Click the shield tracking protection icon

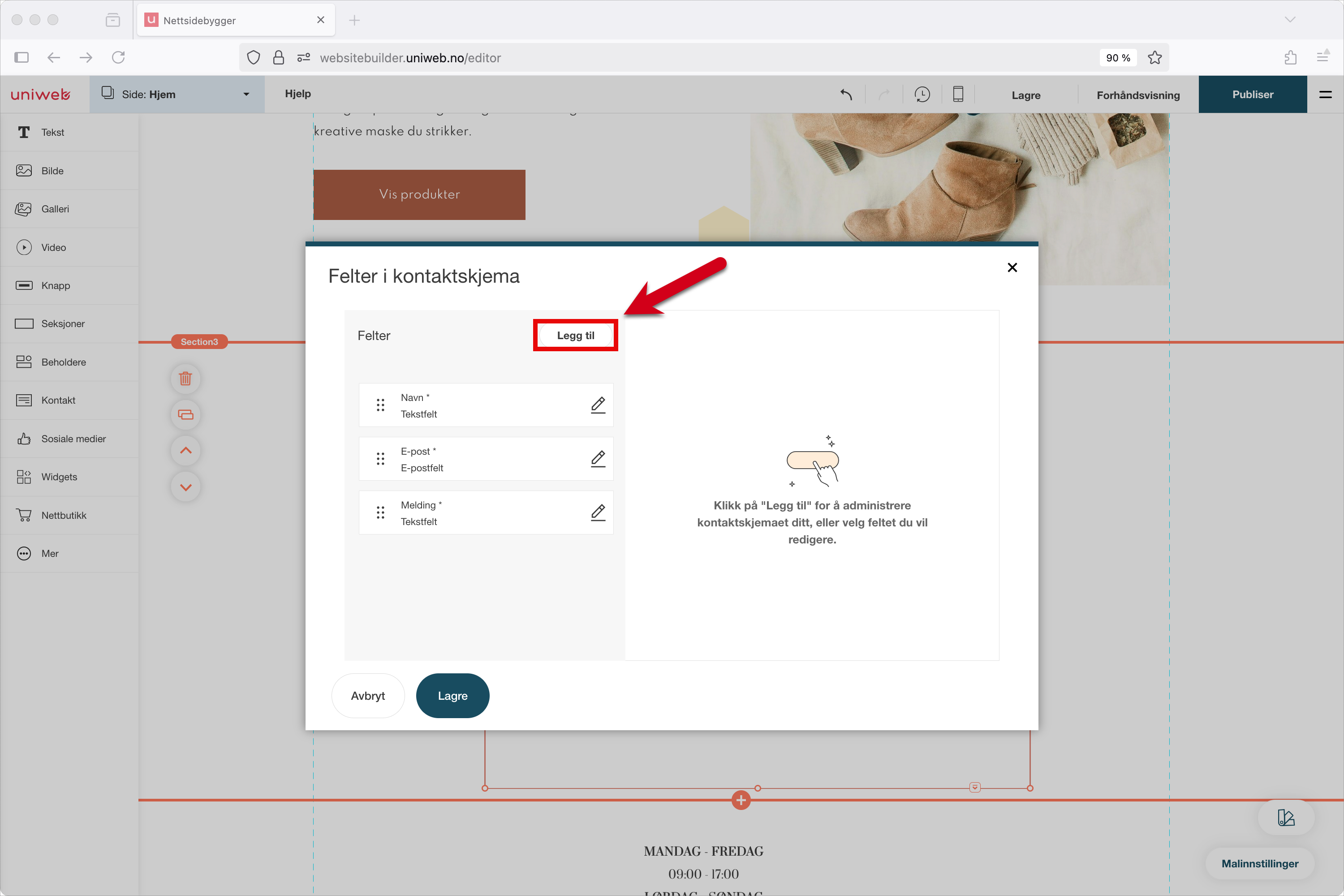click(254, 58)
